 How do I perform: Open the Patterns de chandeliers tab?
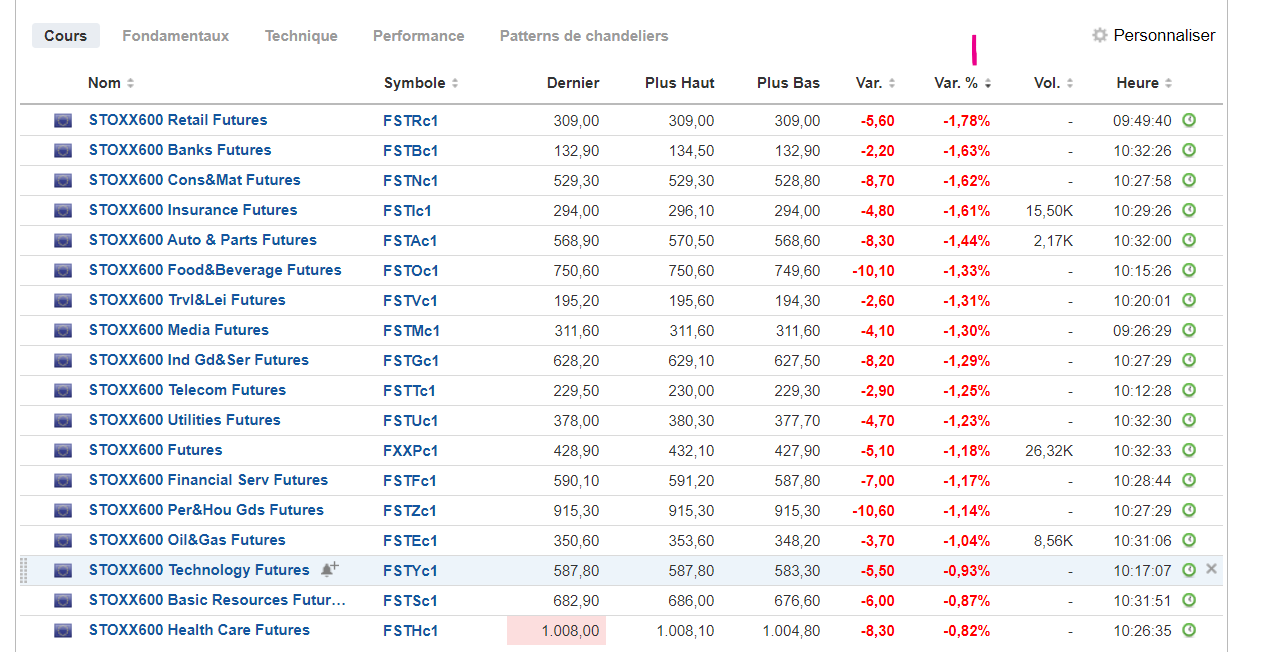[584, 36]
